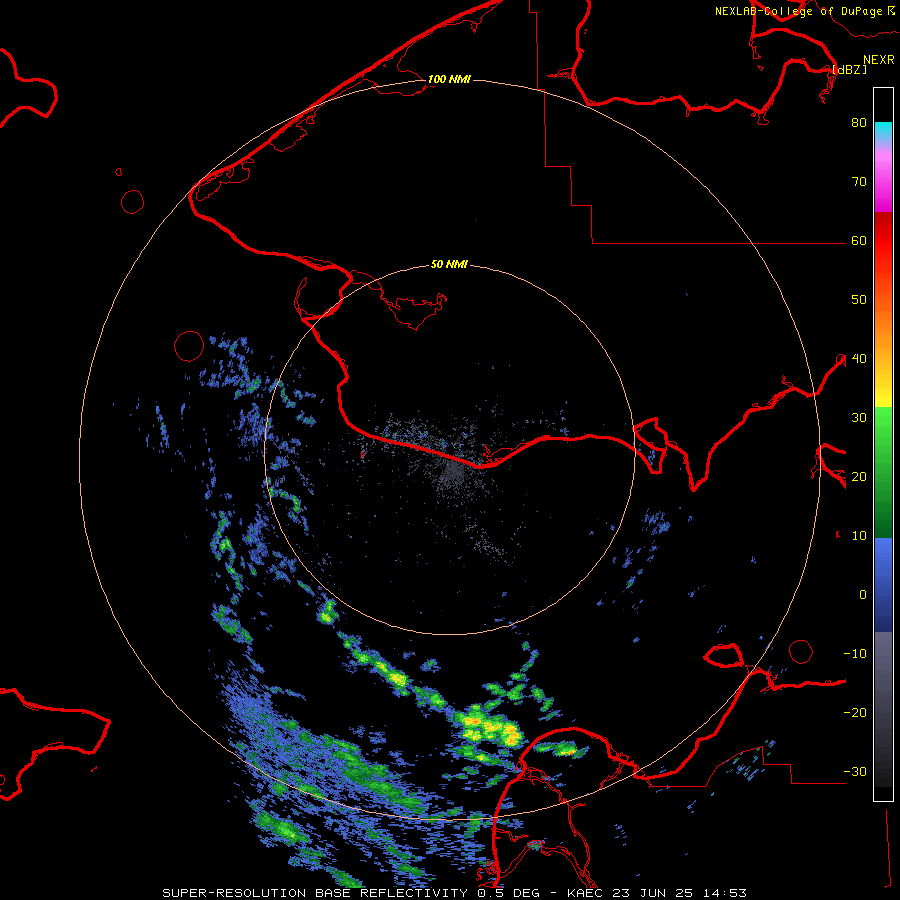Click the 50 value on dBZ scale

click(x=859, y=300)
